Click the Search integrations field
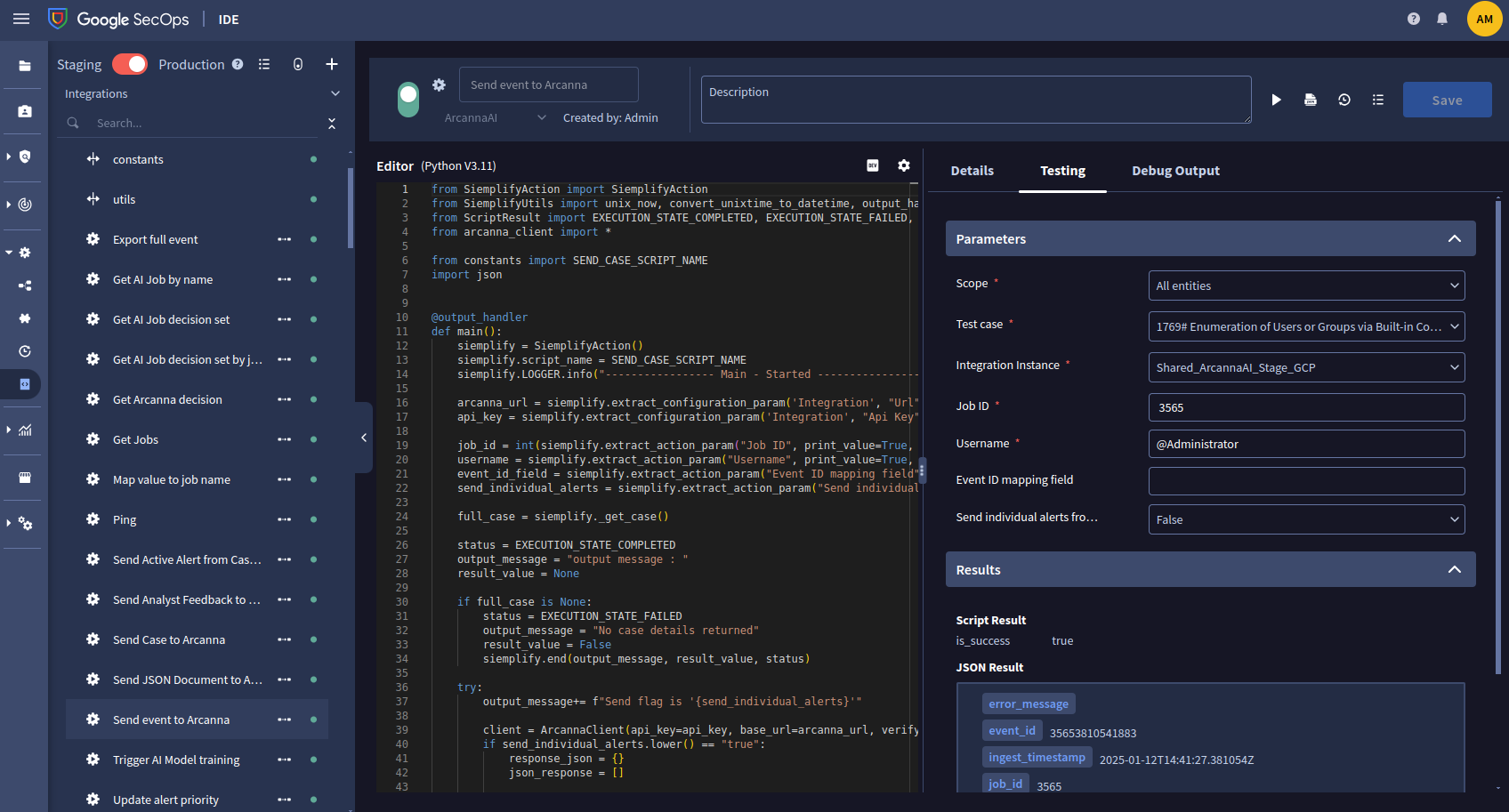This screenshot has width=1509, height=812. (205, 123)
